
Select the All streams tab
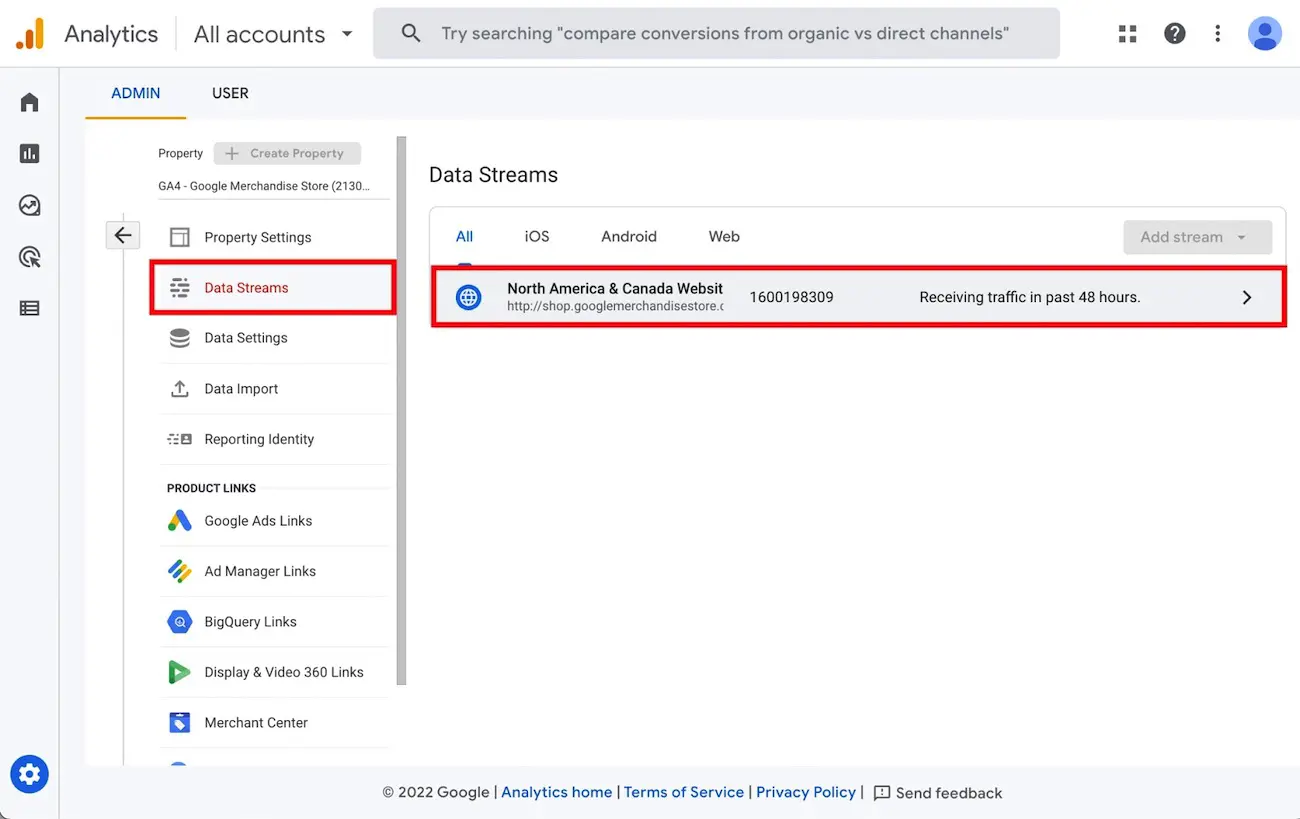[464, 237]
